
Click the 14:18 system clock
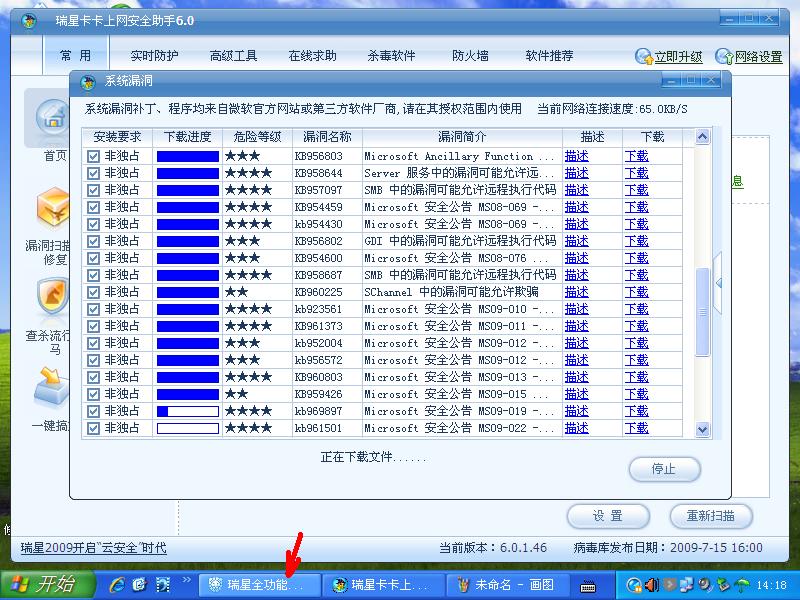click(771, 585)
